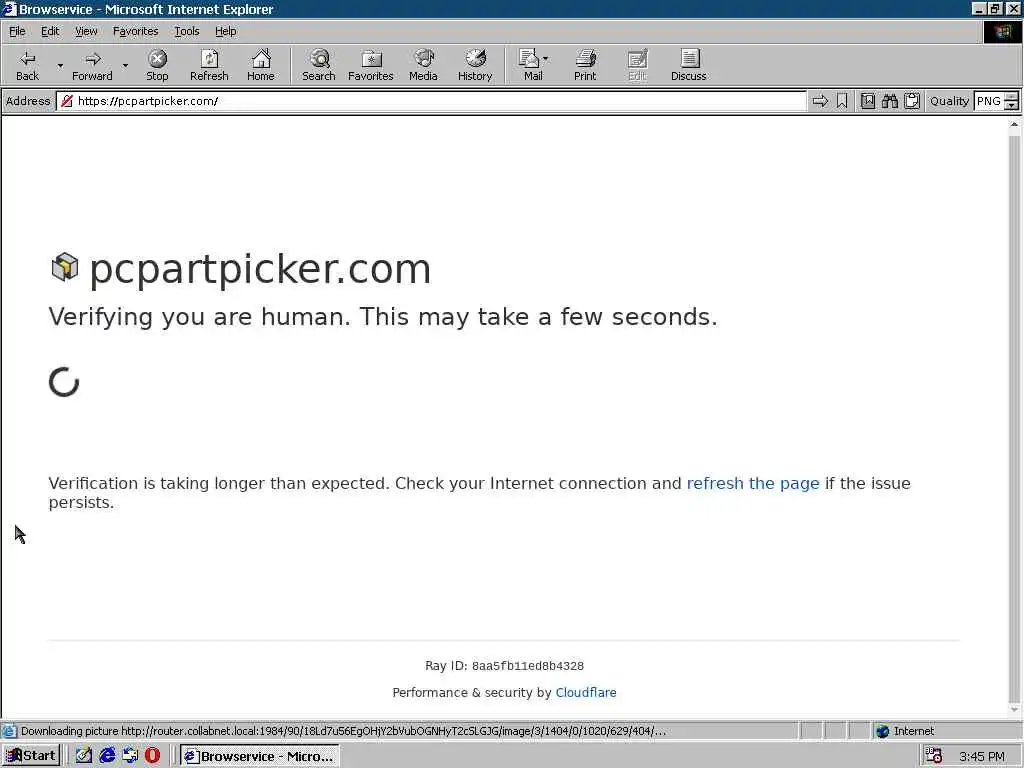Viewport: 1024px width, 768px height.
Task: Launch Opera from quick launch
Action: coord(152,756)
